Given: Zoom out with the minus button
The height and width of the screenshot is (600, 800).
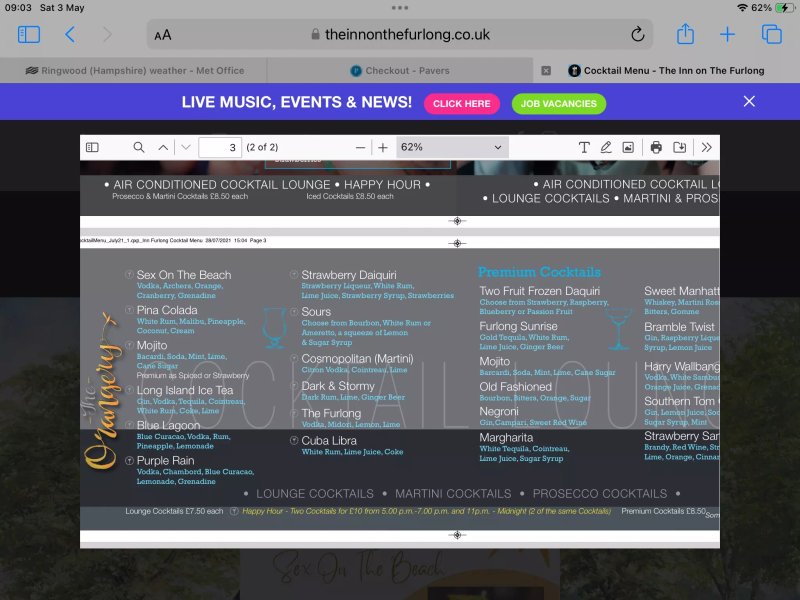Looking at the screenshot, I should click(x=360, y=147).
